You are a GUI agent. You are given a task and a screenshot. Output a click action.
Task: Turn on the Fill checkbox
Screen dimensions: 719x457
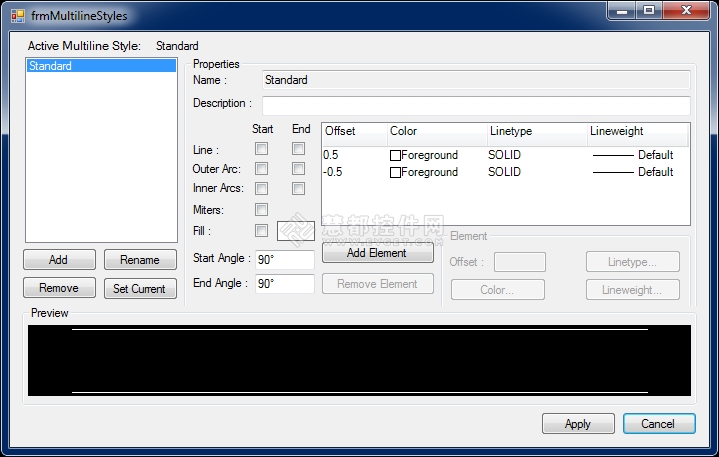261,230
